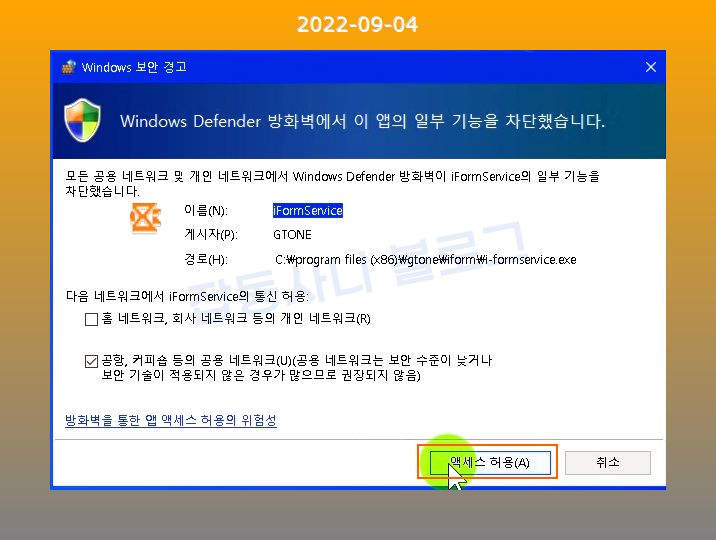This screenshot has height=540, width=716.
Task: Click the i-formservice.exe path text
Action: 426,260
